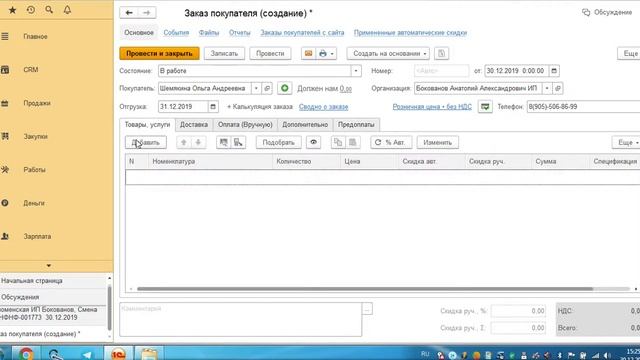Open Заказы покупателей с сайта tab

[302, 33]
